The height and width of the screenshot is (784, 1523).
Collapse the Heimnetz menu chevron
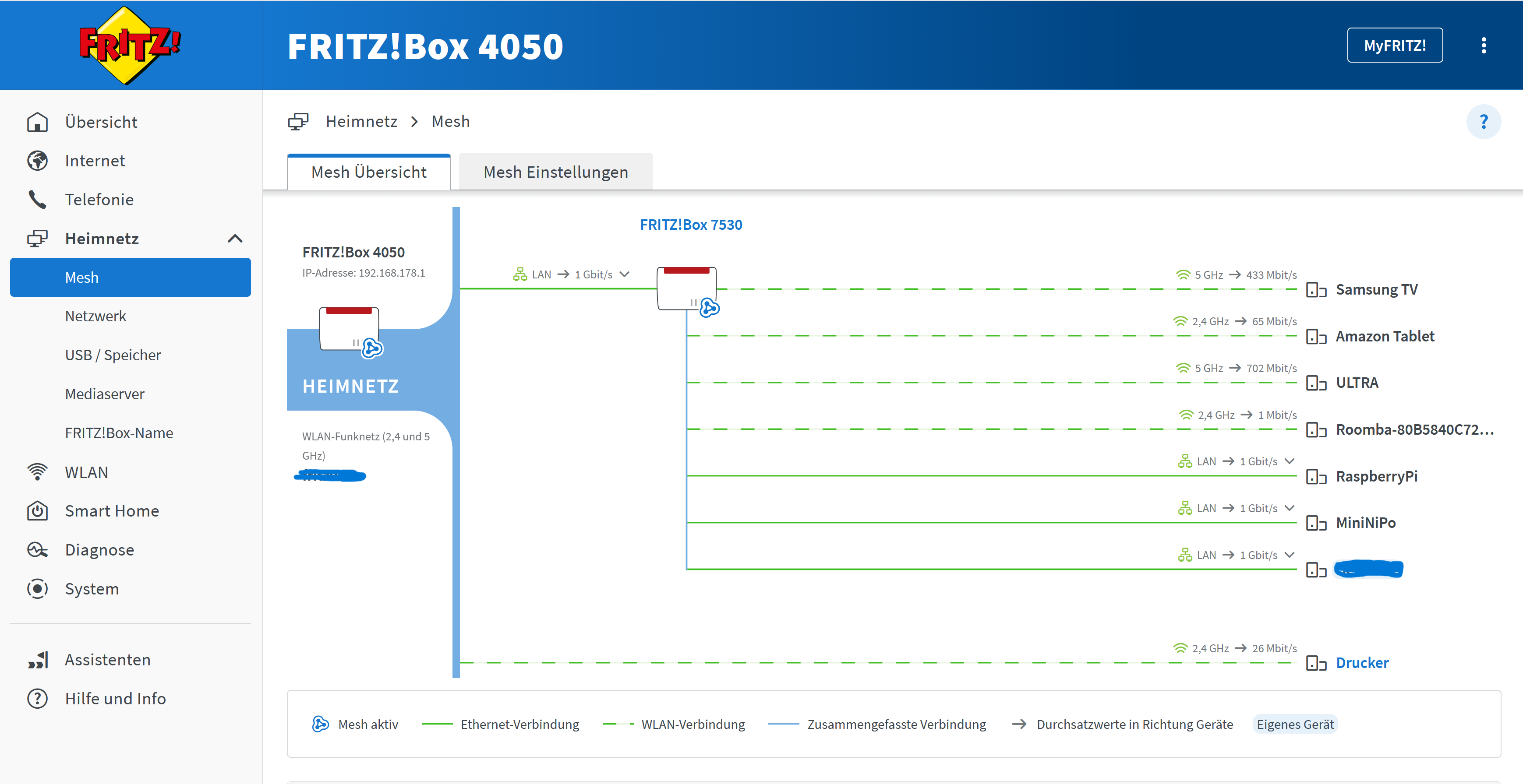coord(235,239)
